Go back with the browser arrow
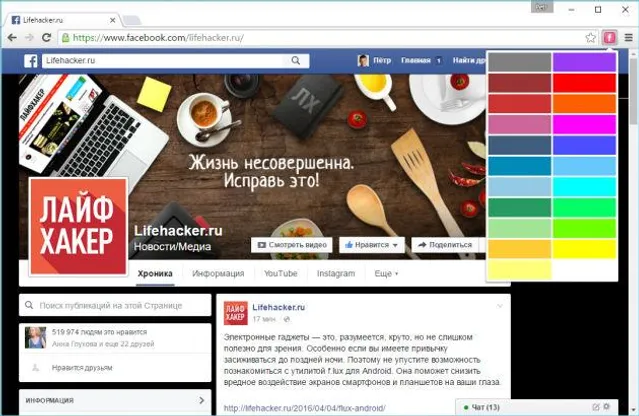The image size is (639, 416). coord(12,38)
